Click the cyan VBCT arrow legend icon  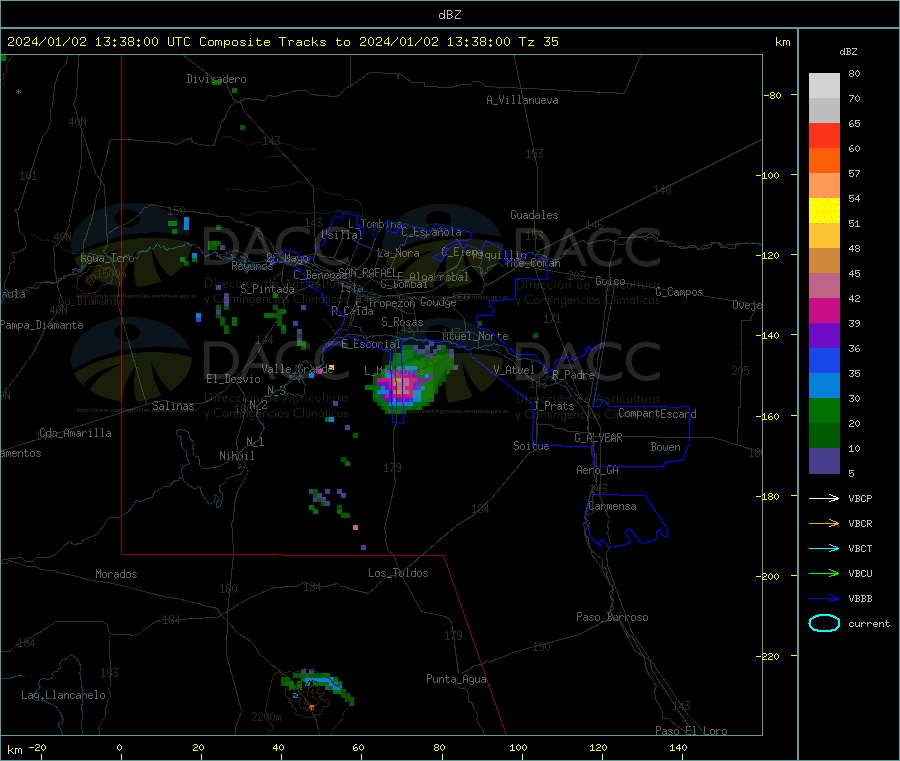824,549
